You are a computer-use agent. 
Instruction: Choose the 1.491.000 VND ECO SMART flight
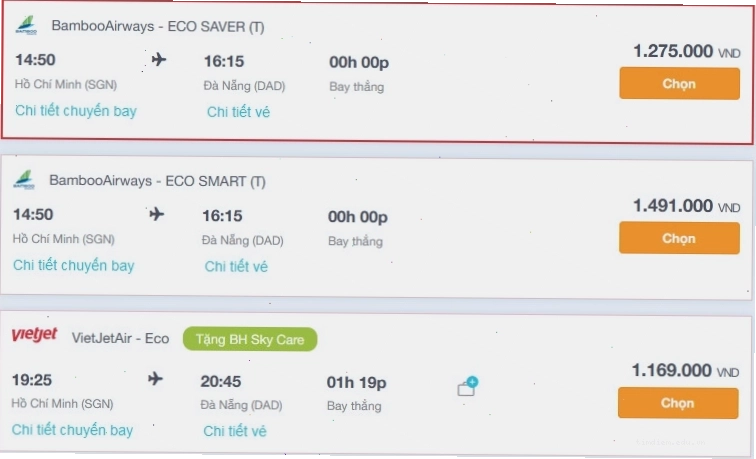click(679, 238)
